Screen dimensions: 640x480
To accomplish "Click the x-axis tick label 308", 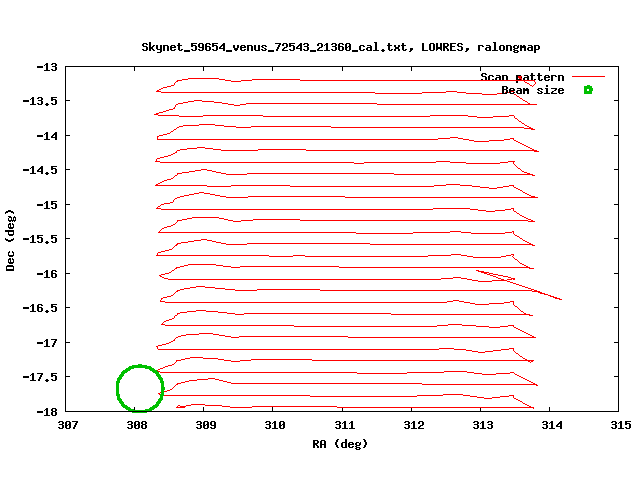I will coord(137,425).
